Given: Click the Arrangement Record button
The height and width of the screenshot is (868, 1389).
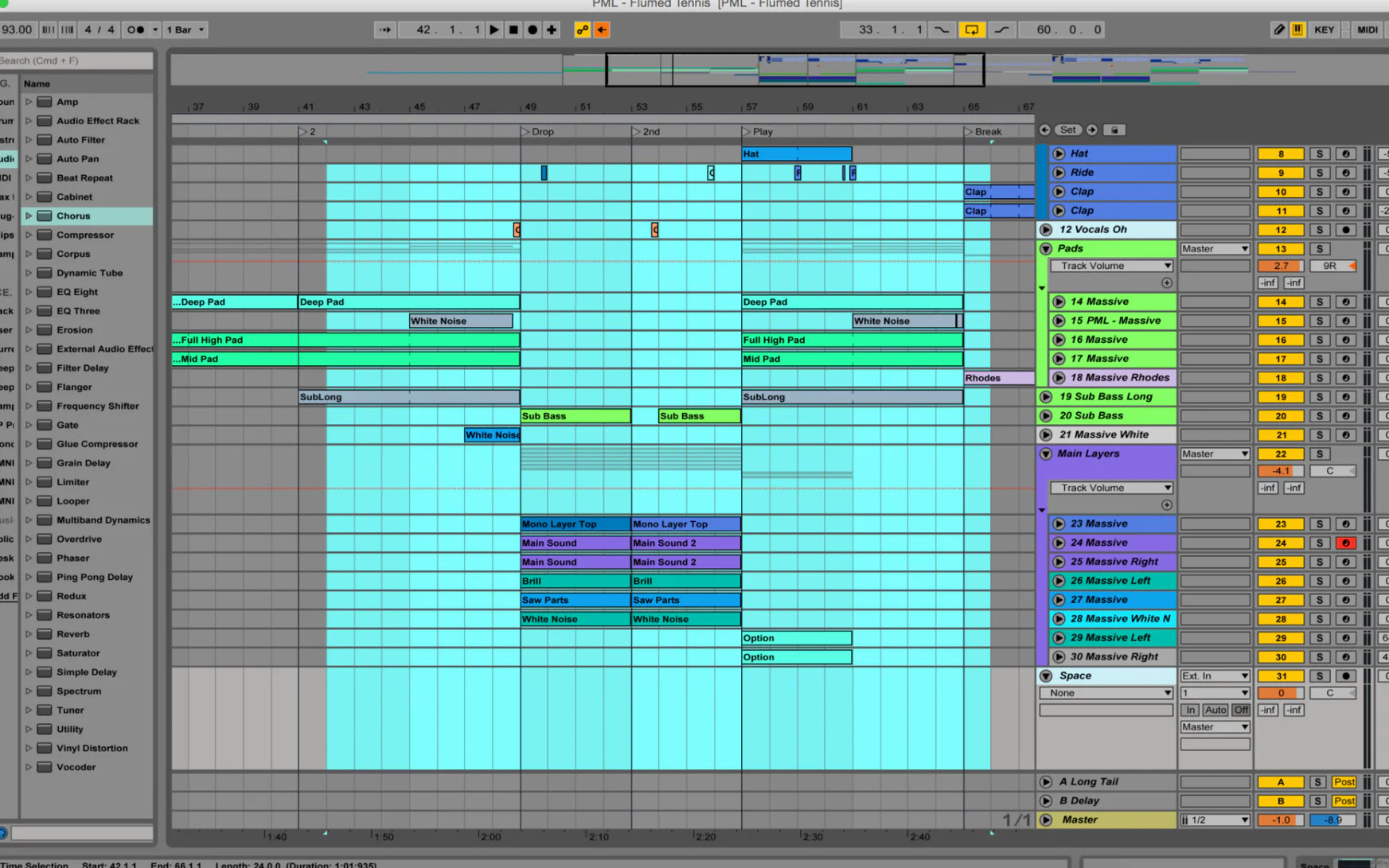Looking at the screenshot, I should pyautogui.click(x=533, y=29).
